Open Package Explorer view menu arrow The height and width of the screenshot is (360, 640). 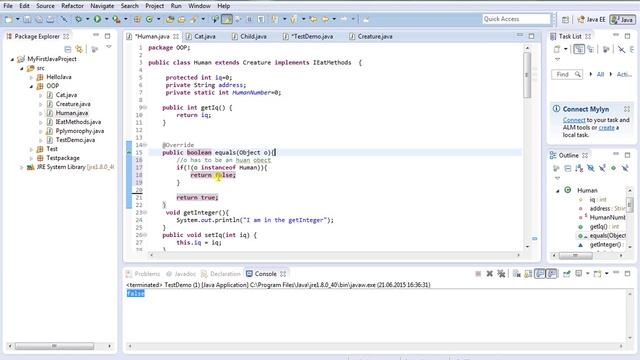pos(109,48)
